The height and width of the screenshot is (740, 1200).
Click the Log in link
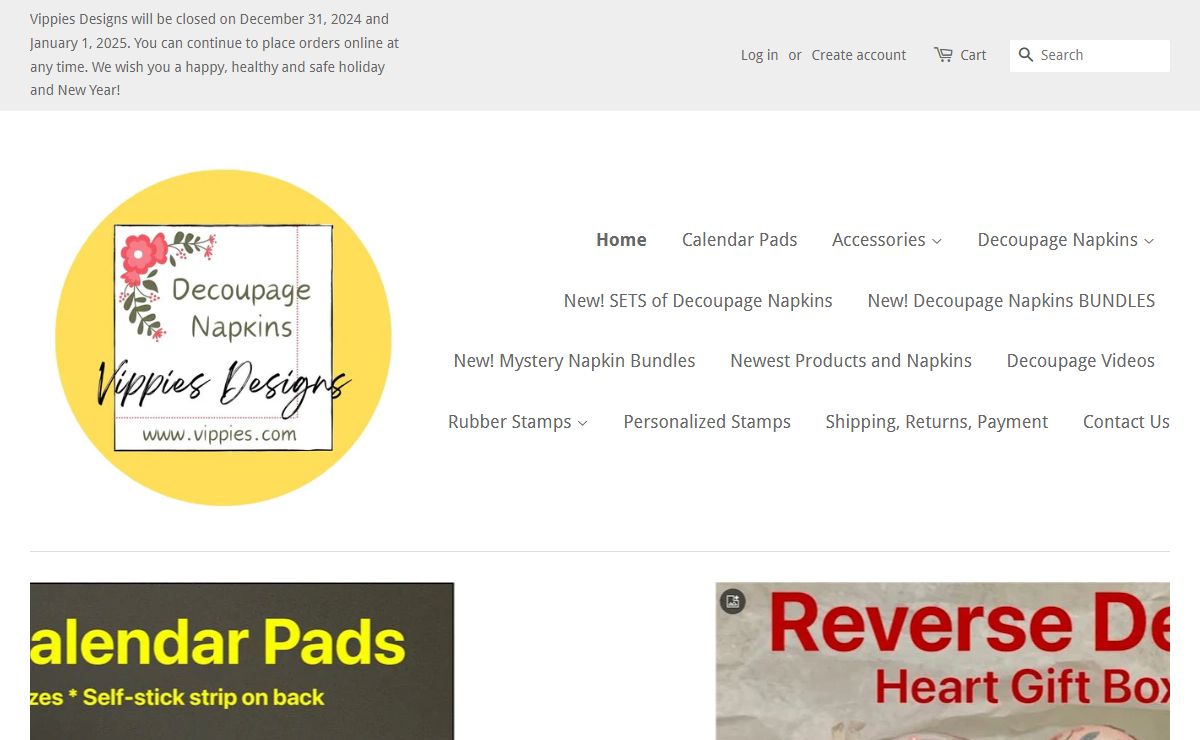pyautogui.click(x=759, y=55)
